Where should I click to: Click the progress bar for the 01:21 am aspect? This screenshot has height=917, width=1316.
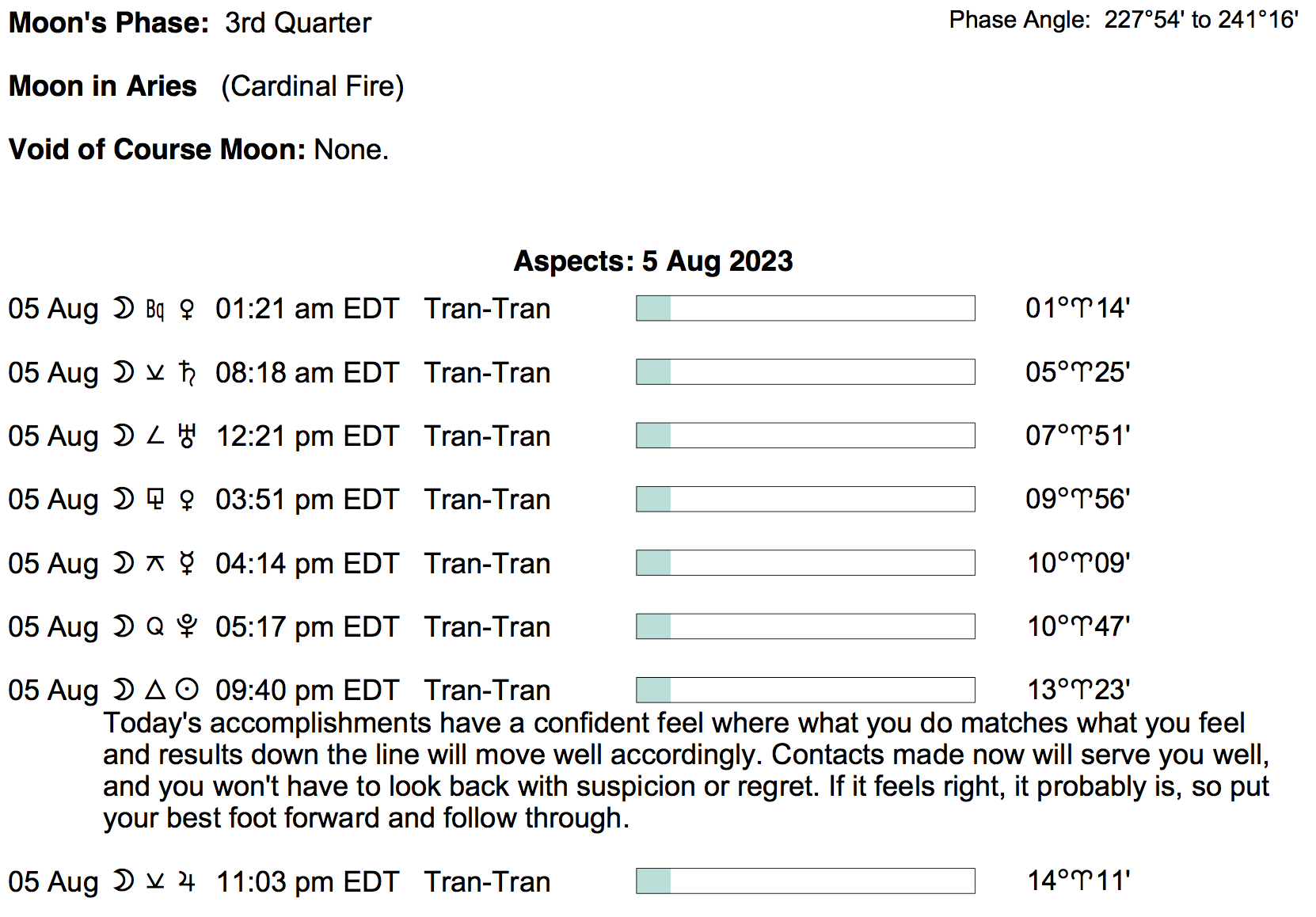point(804,308)
